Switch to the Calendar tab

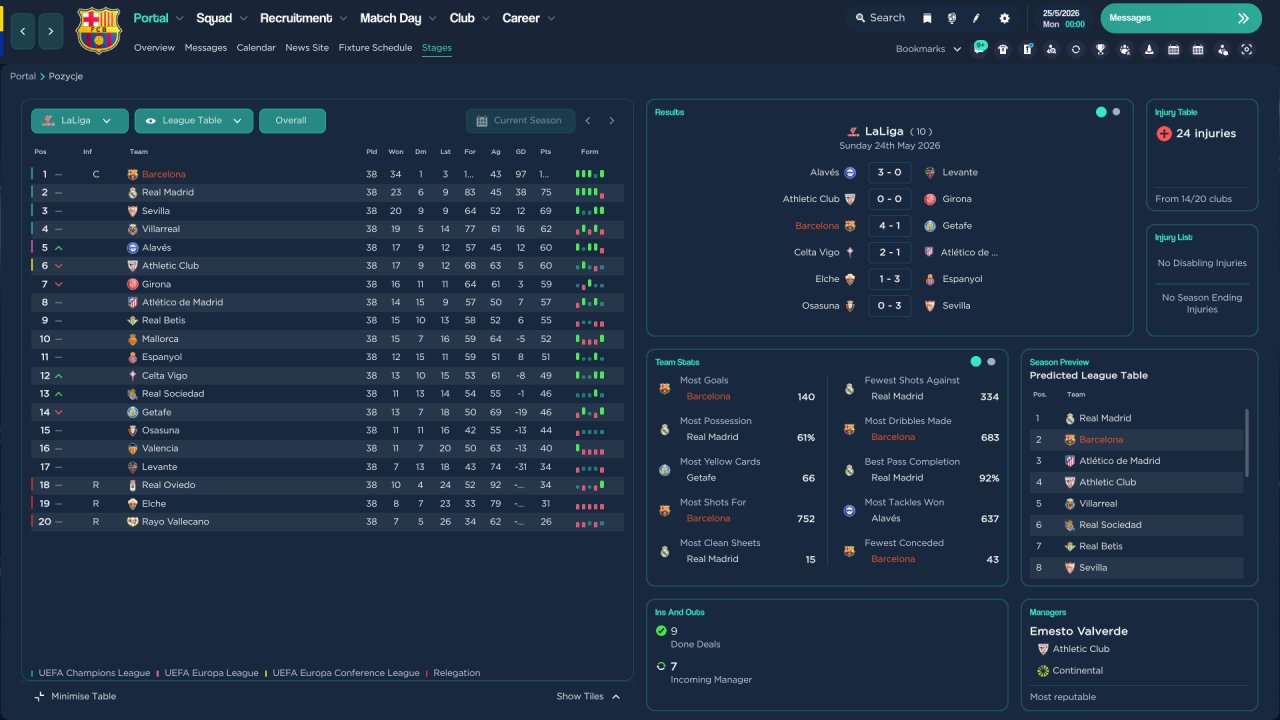256,48
